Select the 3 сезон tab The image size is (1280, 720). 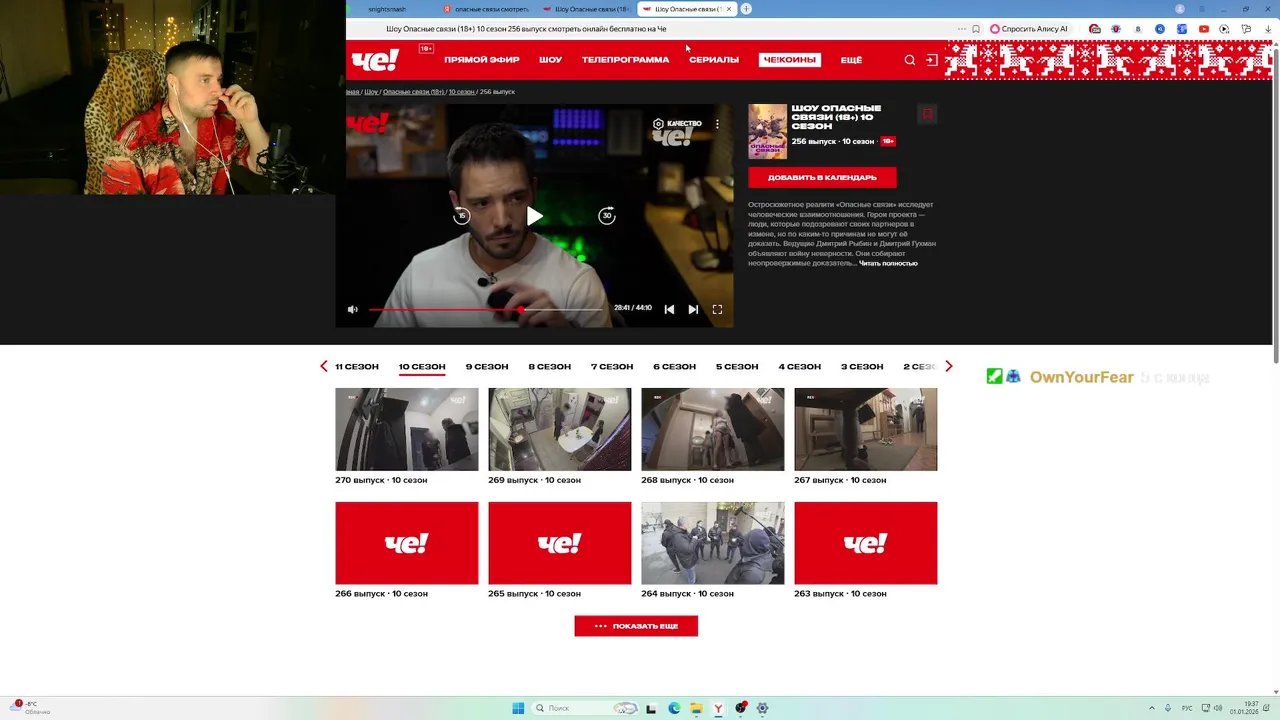(x=862, y=367)
